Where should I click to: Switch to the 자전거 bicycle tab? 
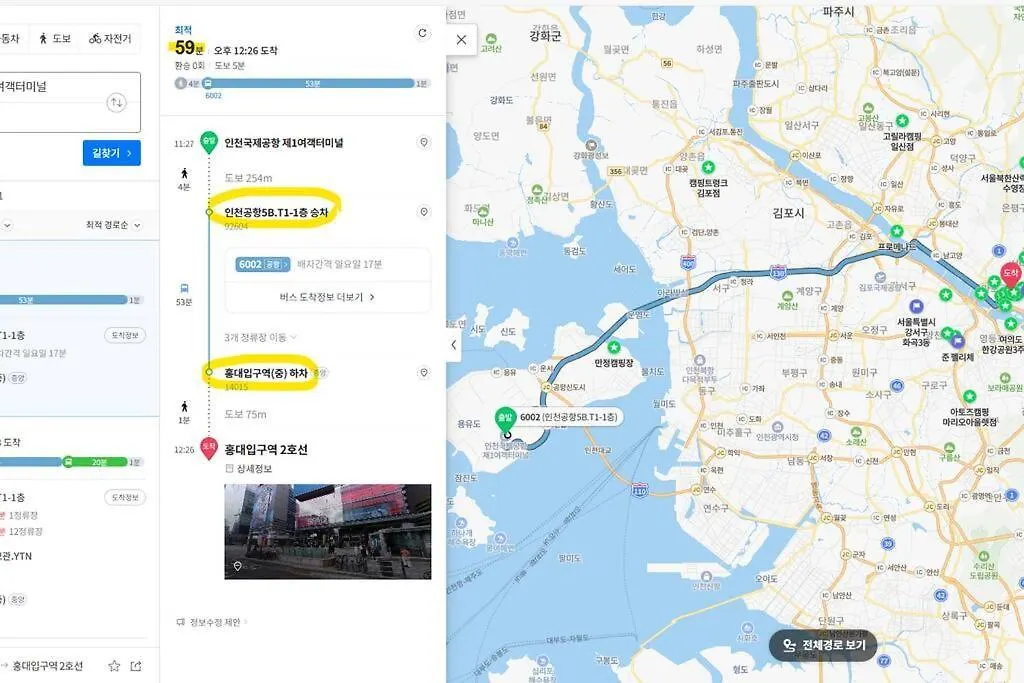110,39
